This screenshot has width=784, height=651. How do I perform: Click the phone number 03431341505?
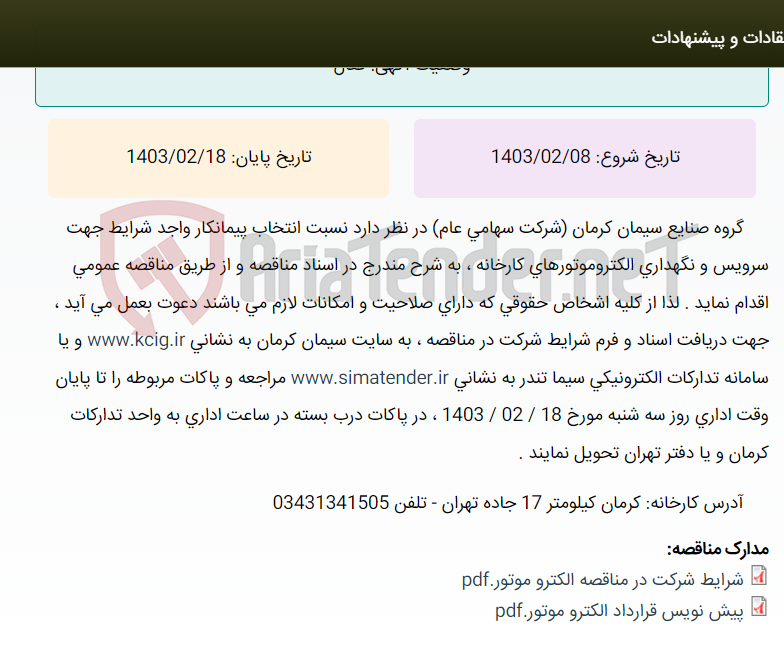pos(330,502)
